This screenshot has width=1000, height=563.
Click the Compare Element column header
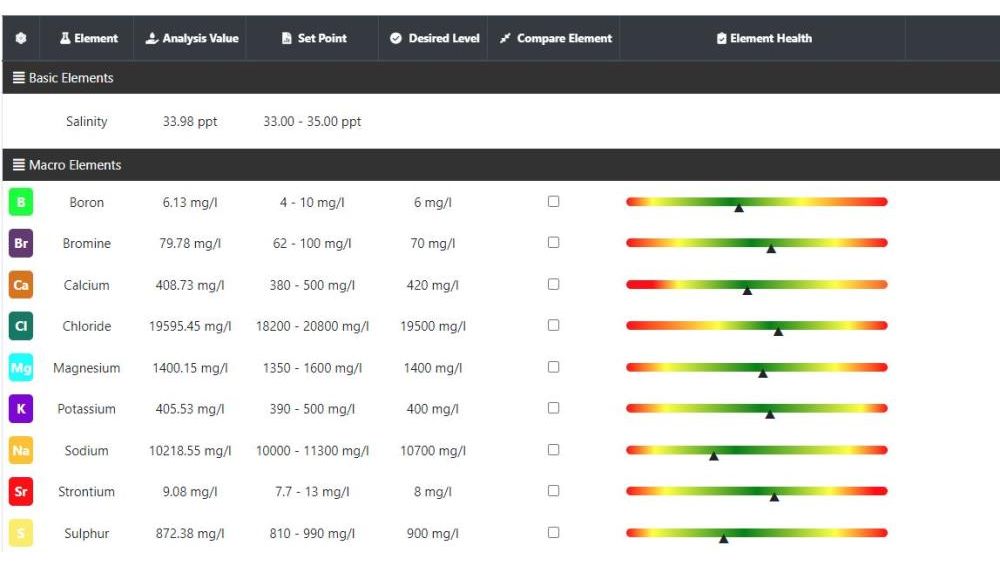point(555,39)
